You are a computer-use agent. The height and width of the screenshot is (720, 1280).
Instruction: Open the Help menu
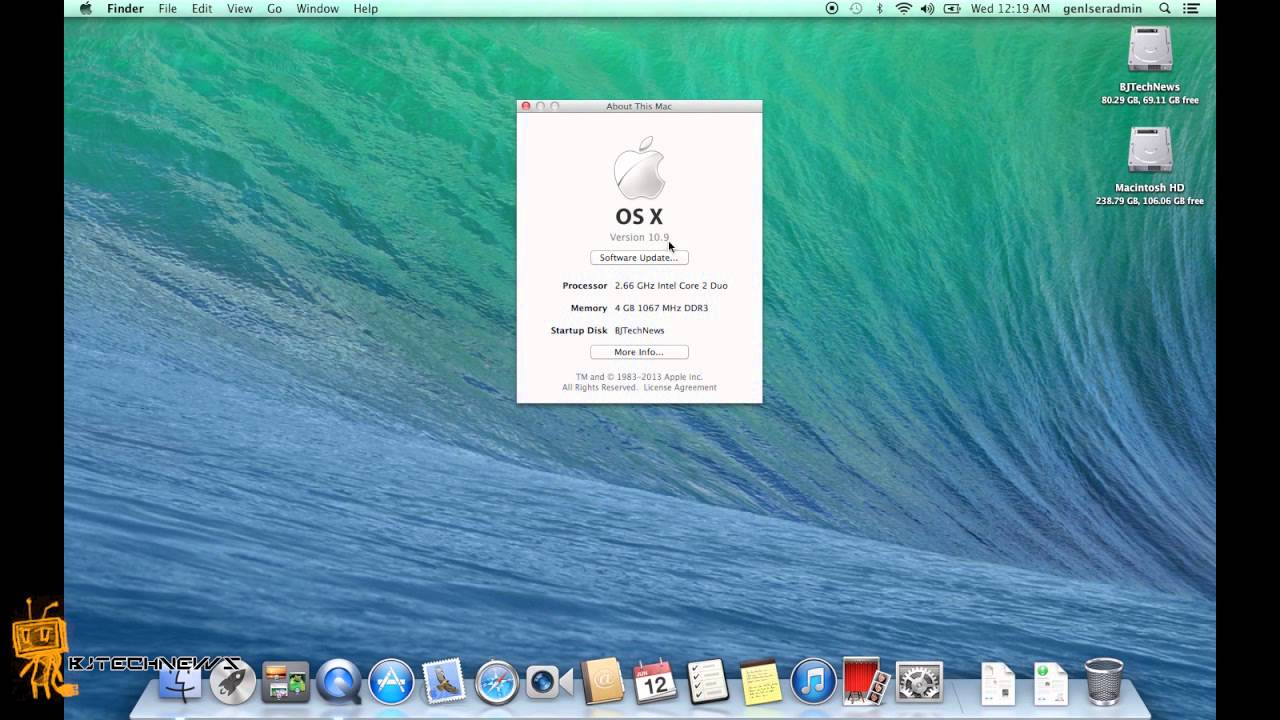click(365, 9)
